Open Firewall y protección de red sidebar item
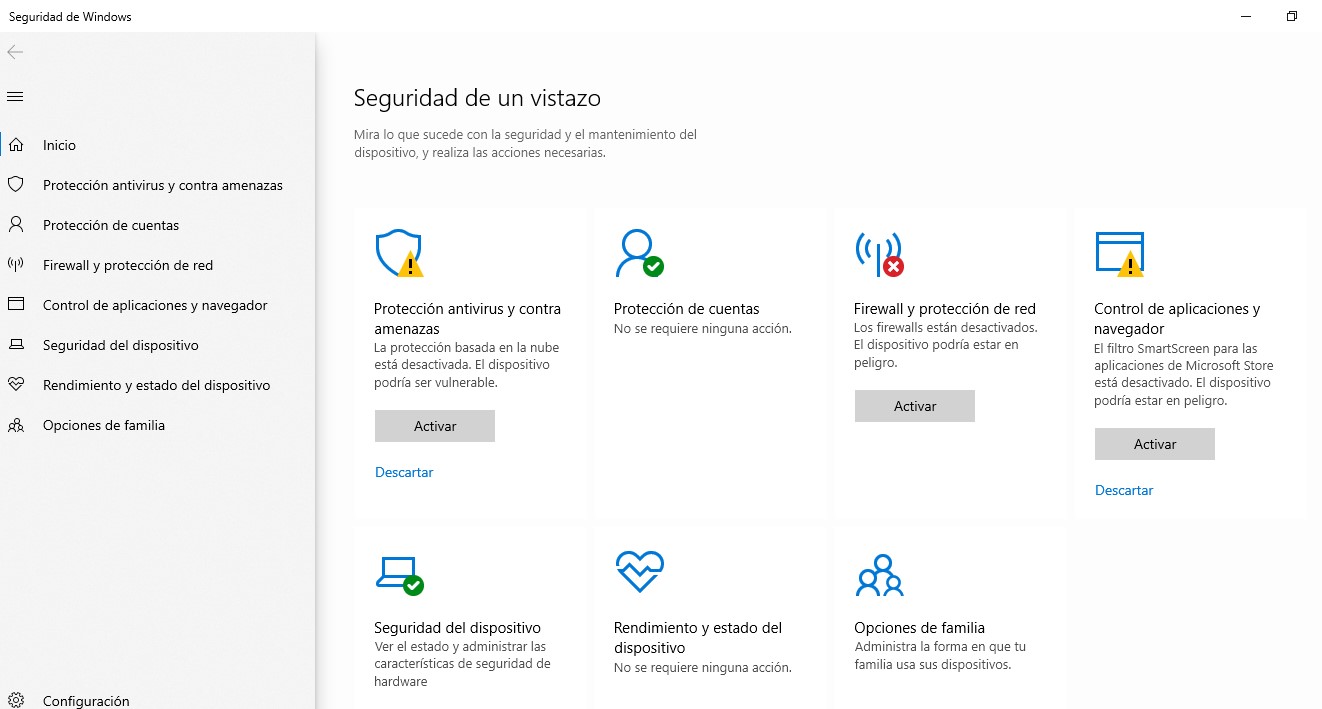Image resolution: width=1322 pixels, height=709 pixels. [x=127, y=265]
